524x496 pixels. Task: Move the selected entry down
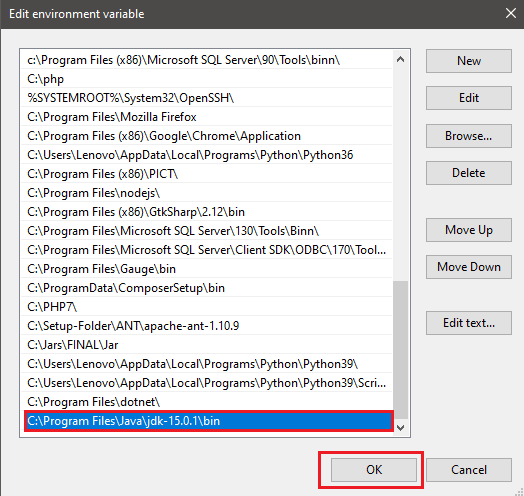(469, 267)
